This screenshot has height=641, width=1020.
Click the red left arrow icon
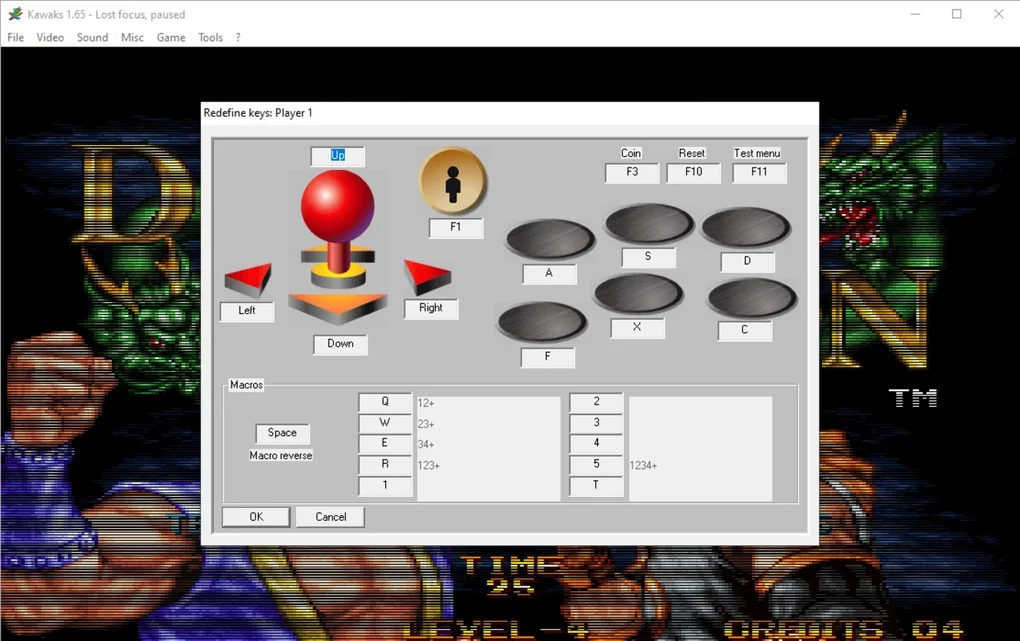(248, 280)
